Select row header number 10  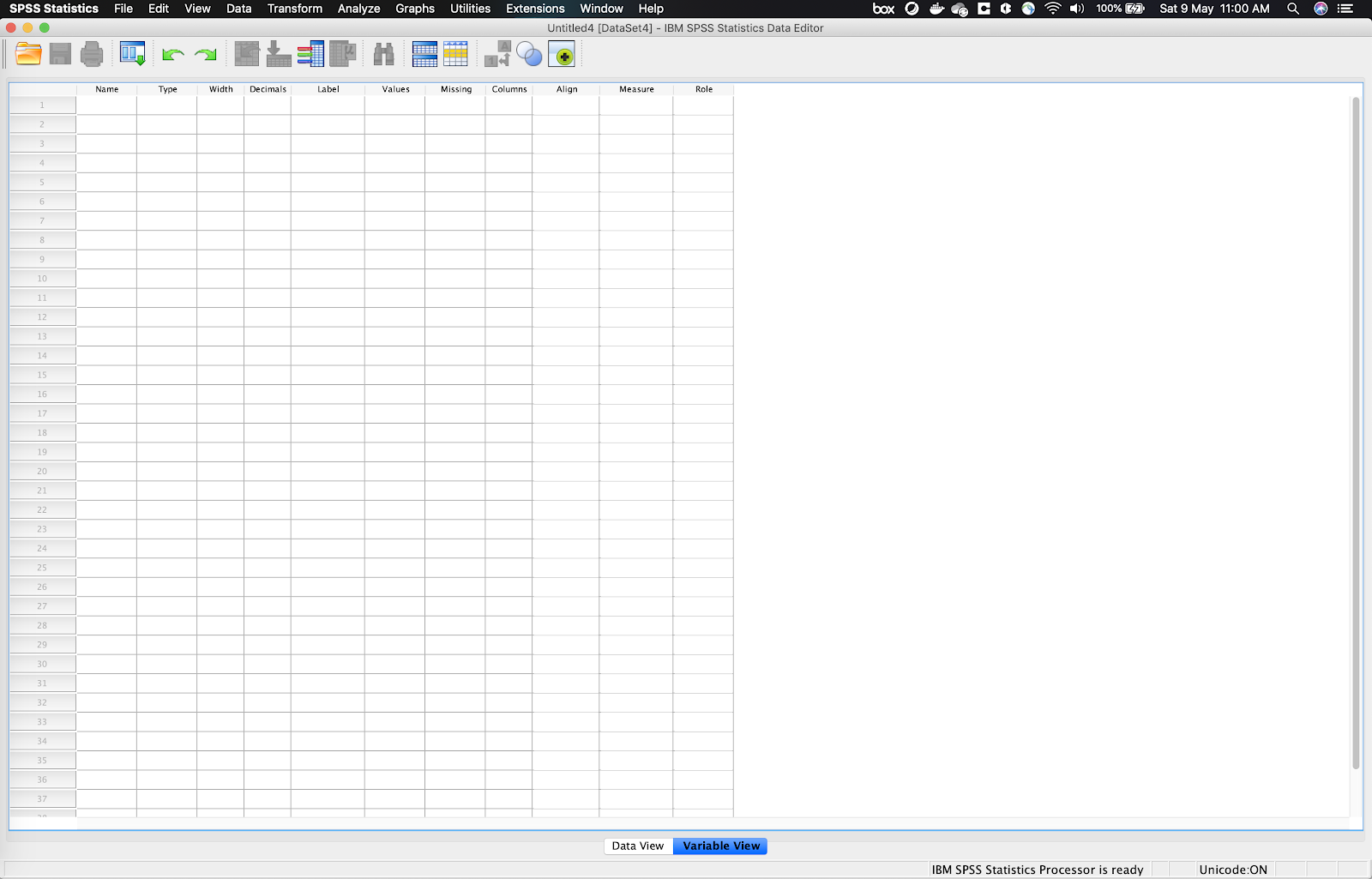pos(42,279)
